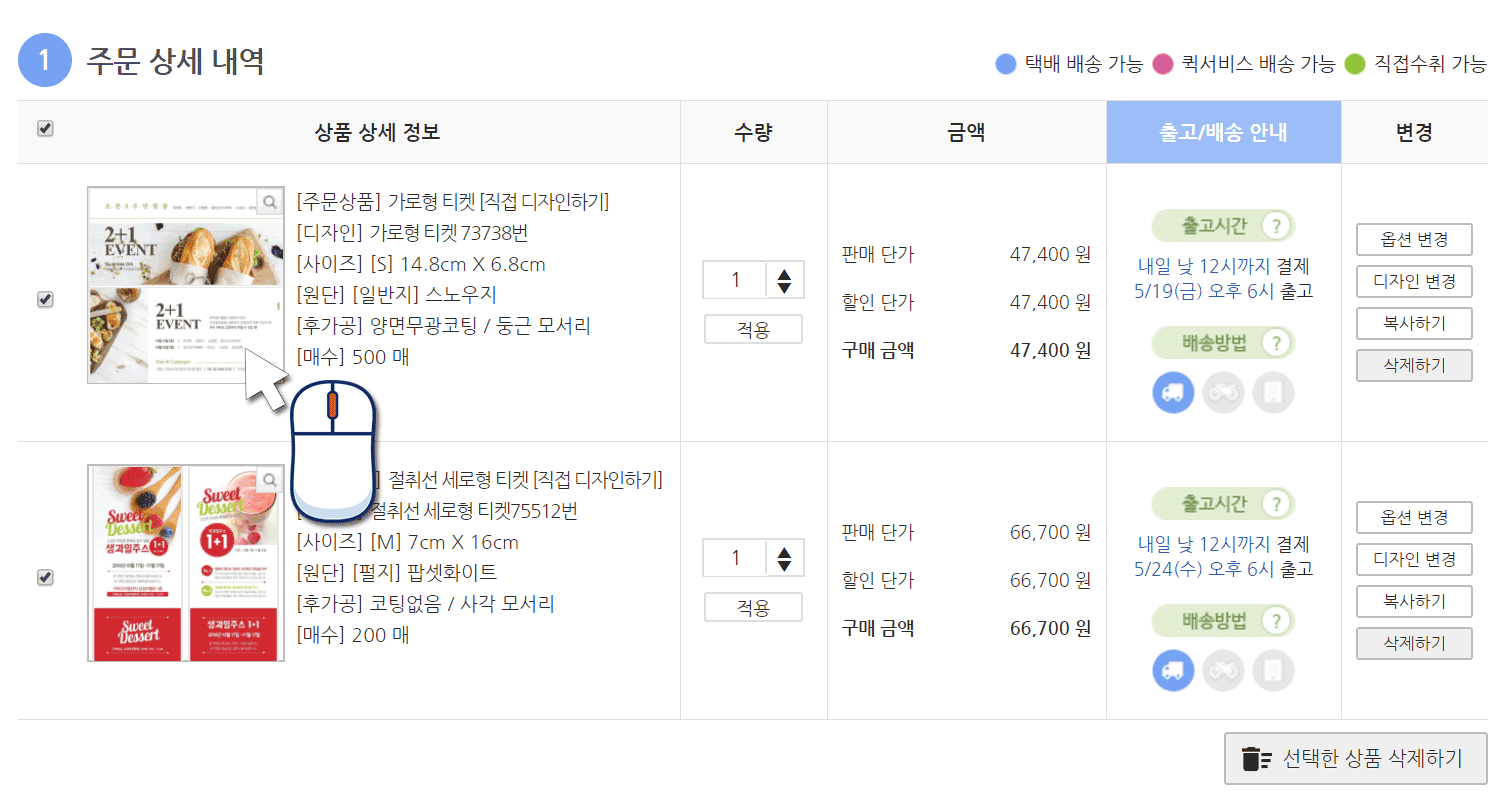Click quantity input field of second item
This screenshot has height=808, width=1504.
[x=735, y=558]
